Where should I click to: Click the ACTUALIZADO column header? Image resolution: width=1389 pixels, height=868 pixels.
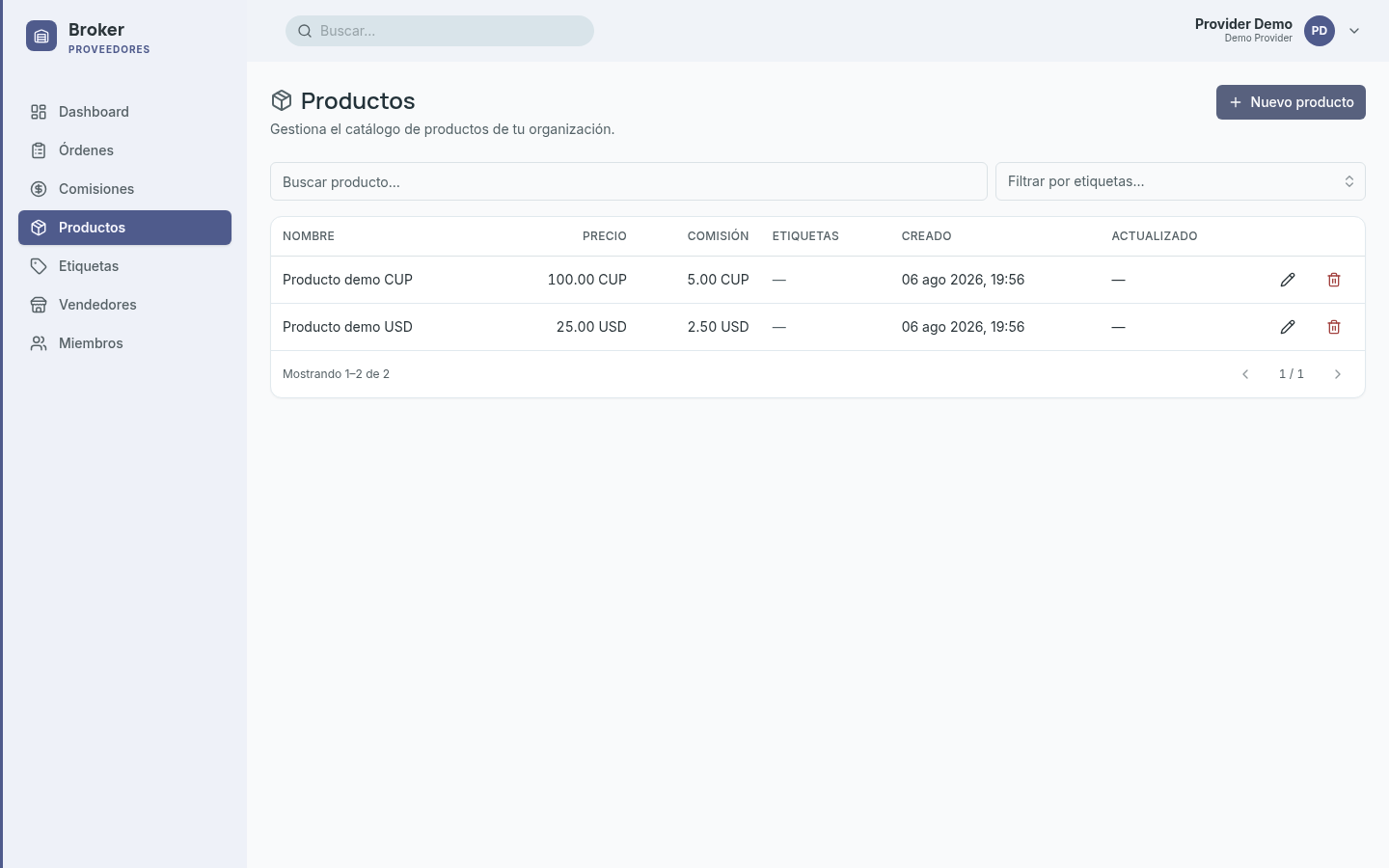pos(1155,236)
